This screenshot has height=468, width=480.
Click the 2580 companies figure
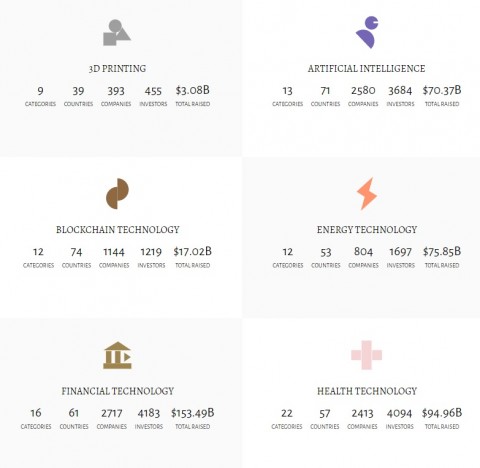click(363, 91)
